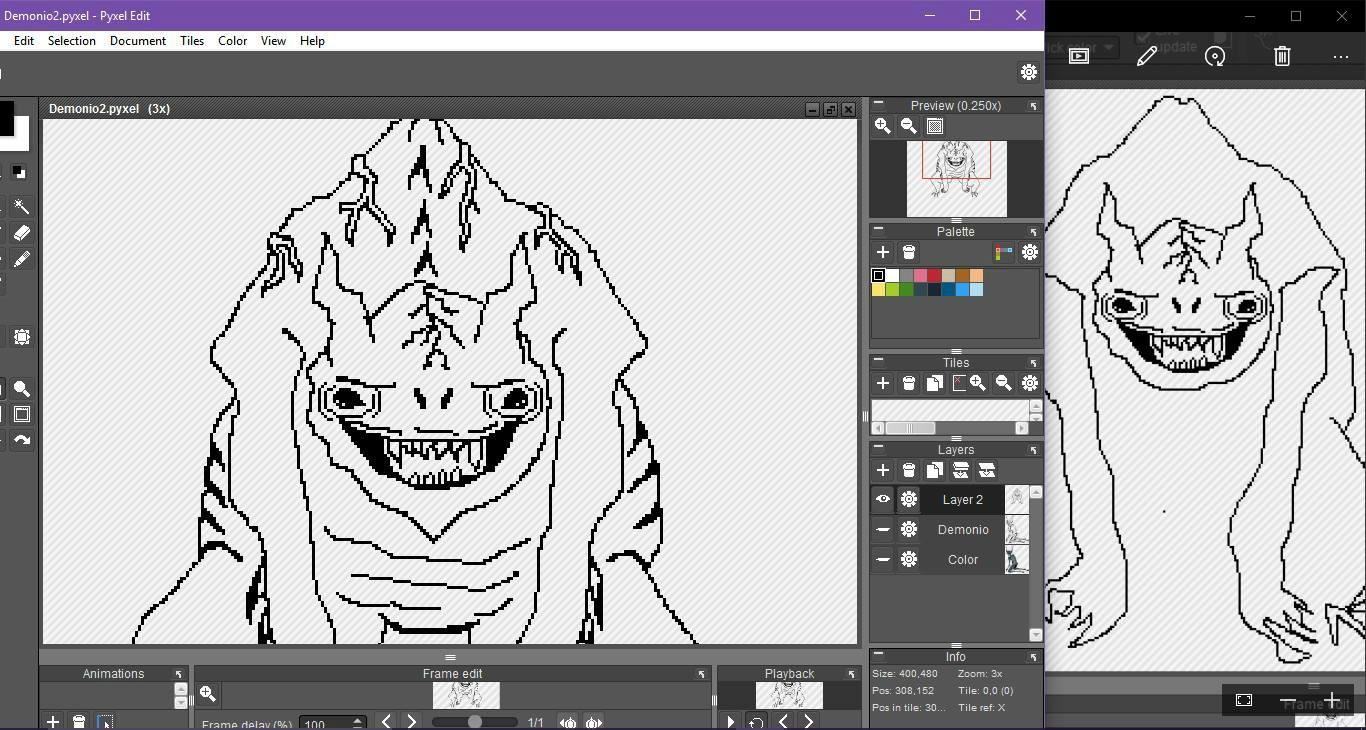Select the Eraser tool
The image size is (1366, 730).
pyautogui.click(x=21, y=233)
